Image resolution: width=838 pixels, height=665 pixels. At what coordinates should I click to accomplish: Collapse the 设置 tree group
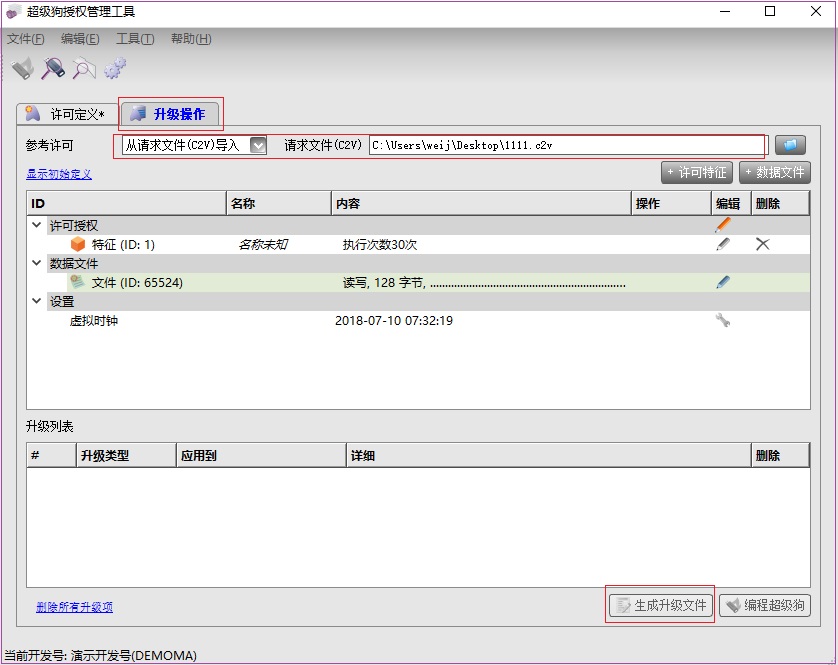point(37,302)
